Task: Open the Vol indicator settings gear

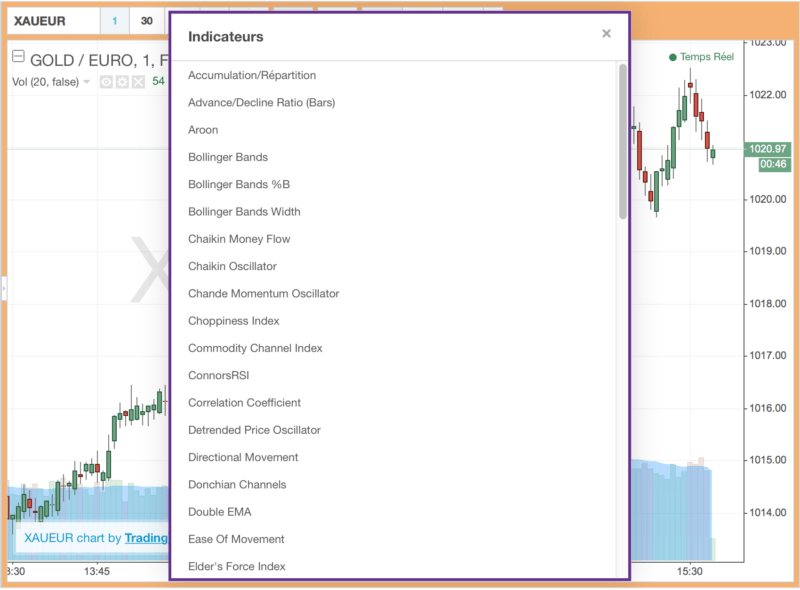Action: click(x=122, y=82)
